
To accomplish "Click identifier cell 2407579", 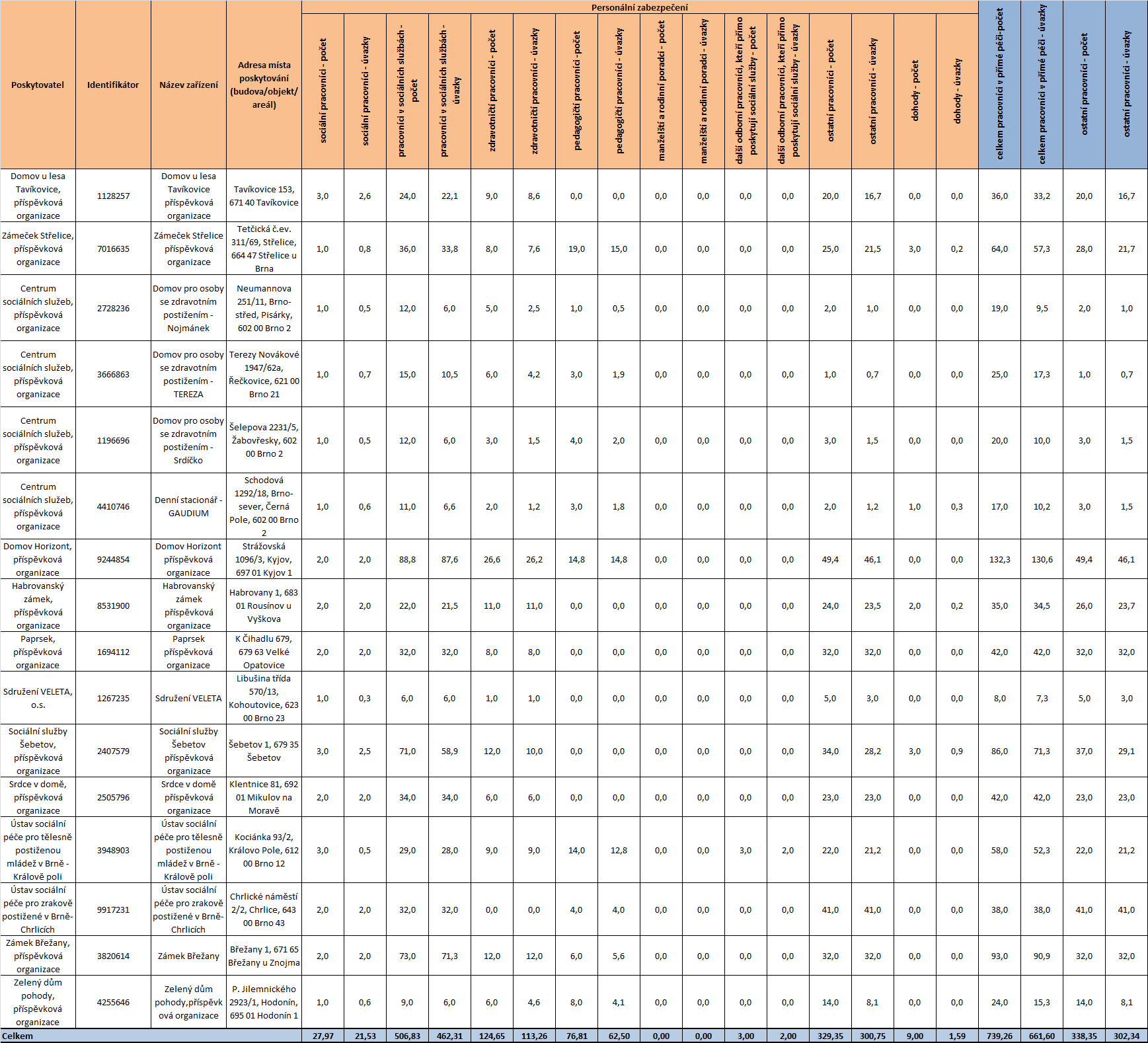I will coord(113,751).
